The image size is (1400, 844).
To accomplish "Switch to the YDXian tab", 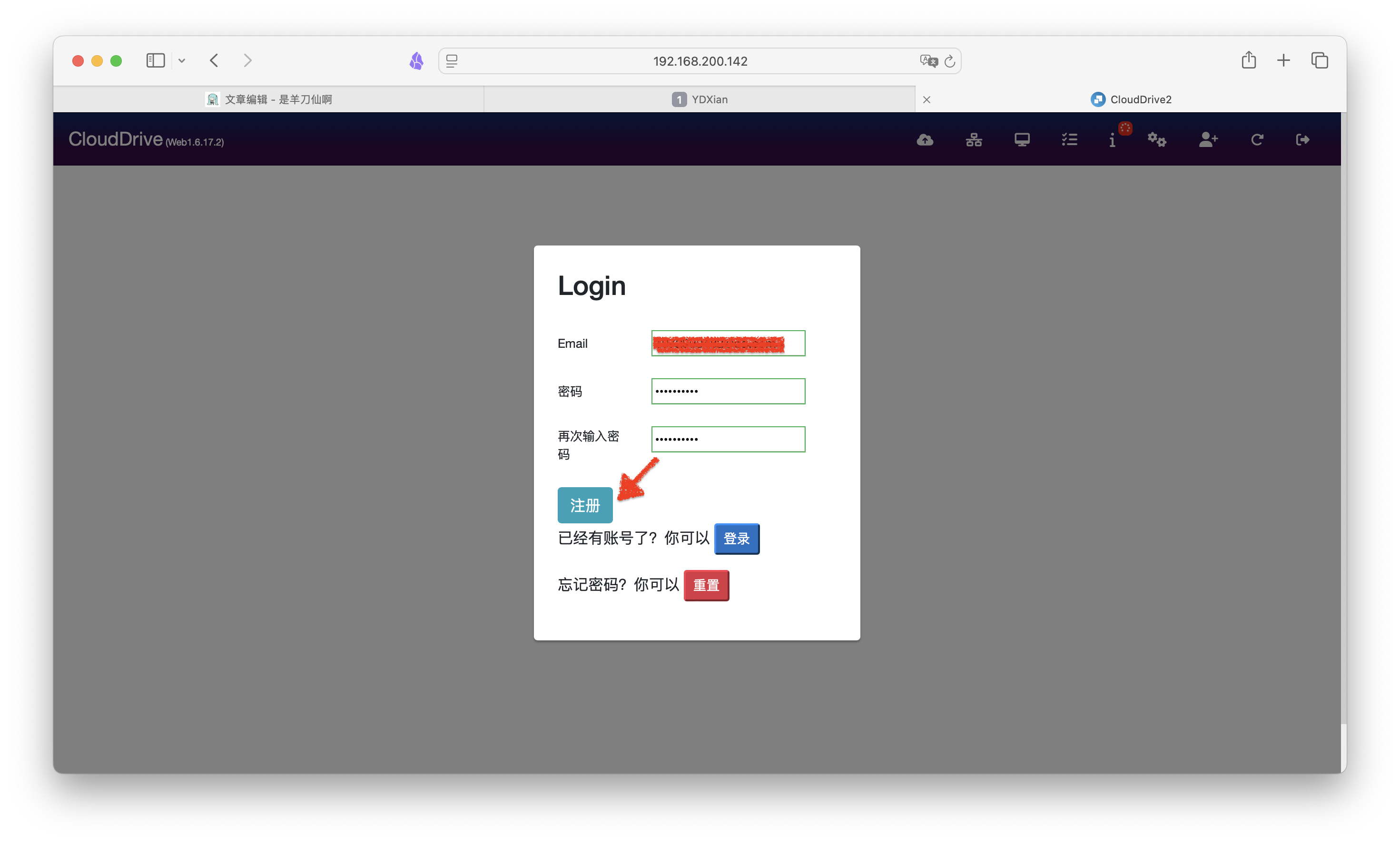I will click(x=700, y=99).
